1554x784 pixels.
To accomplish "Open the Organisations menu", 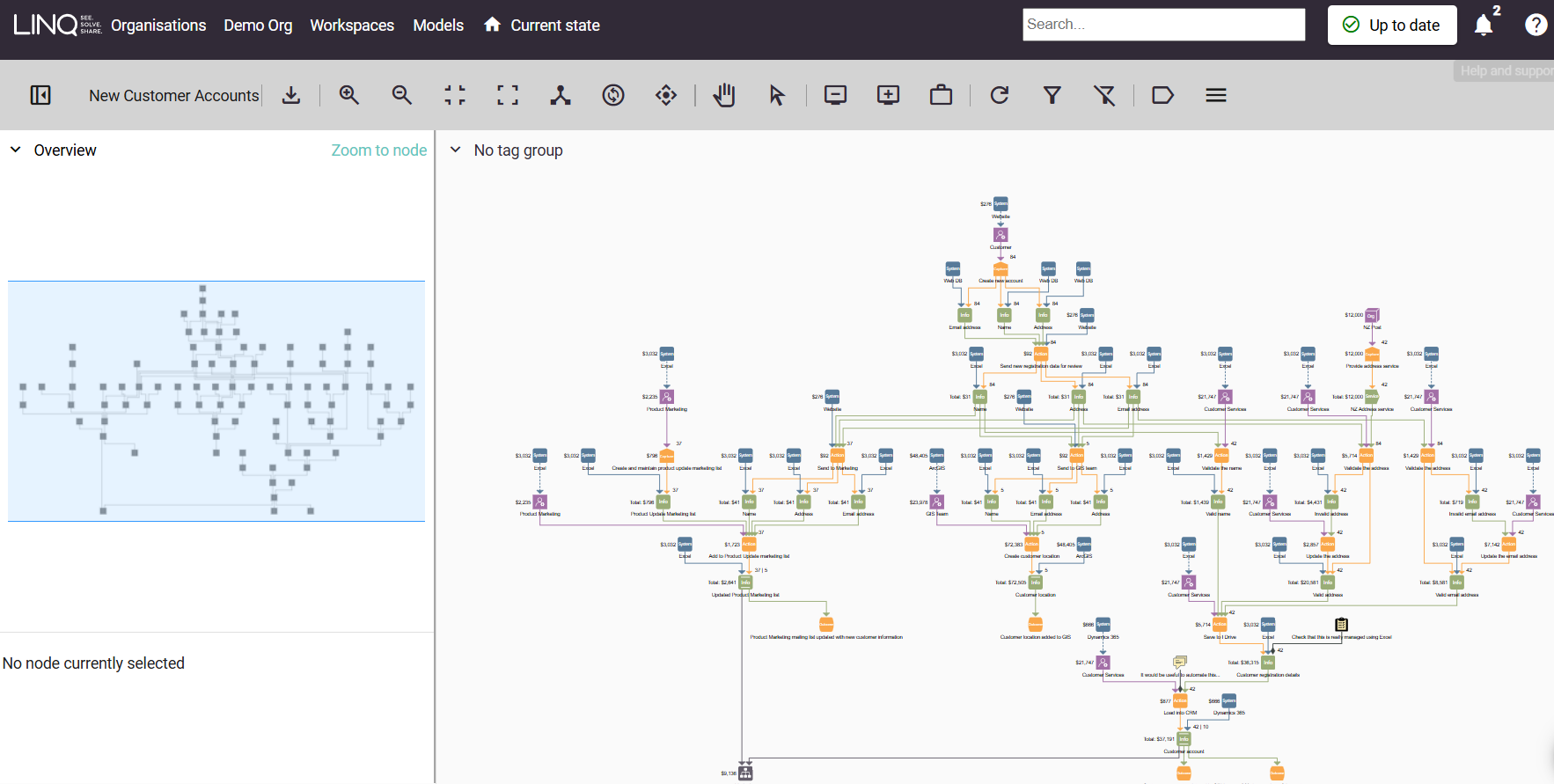I will 158,26.
